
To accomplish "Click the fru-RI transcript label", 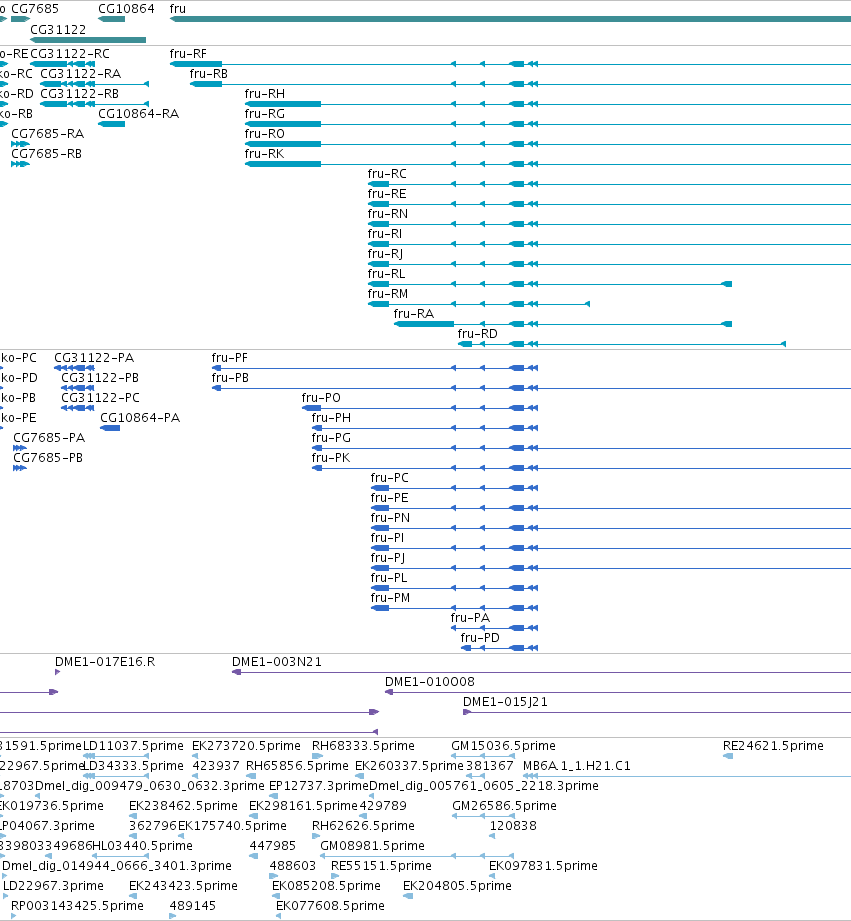I will [385, 233].
